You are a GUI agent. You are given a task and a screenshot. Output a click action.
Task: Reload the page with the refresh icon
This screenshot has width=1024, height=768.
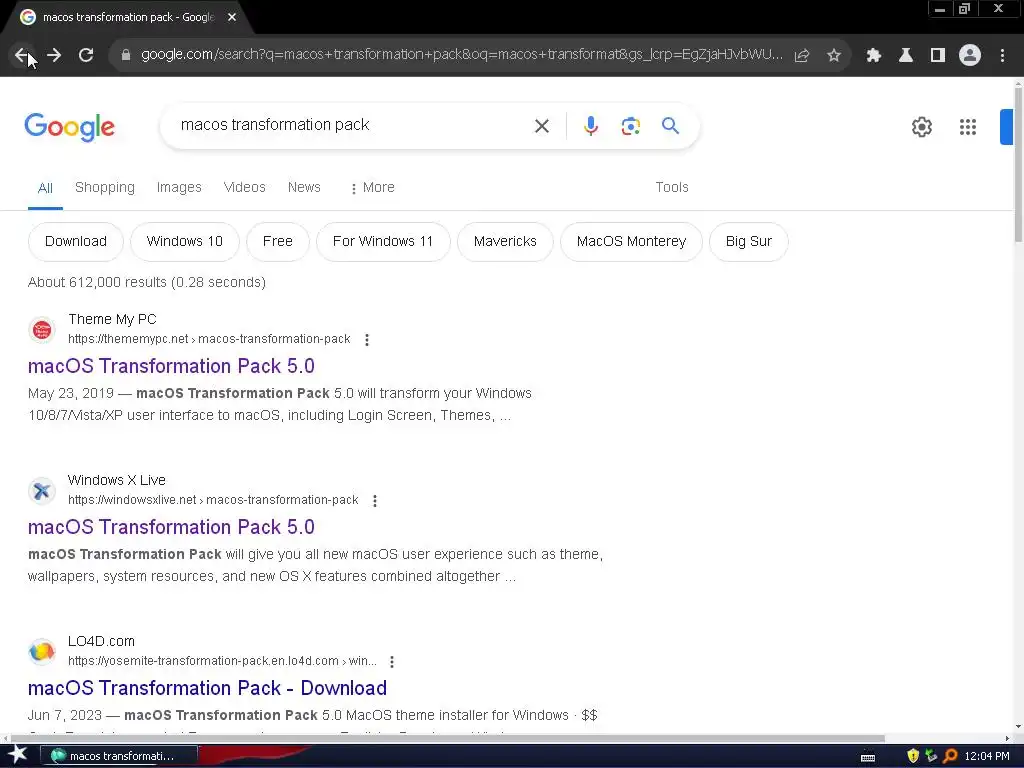coord(86,55)
